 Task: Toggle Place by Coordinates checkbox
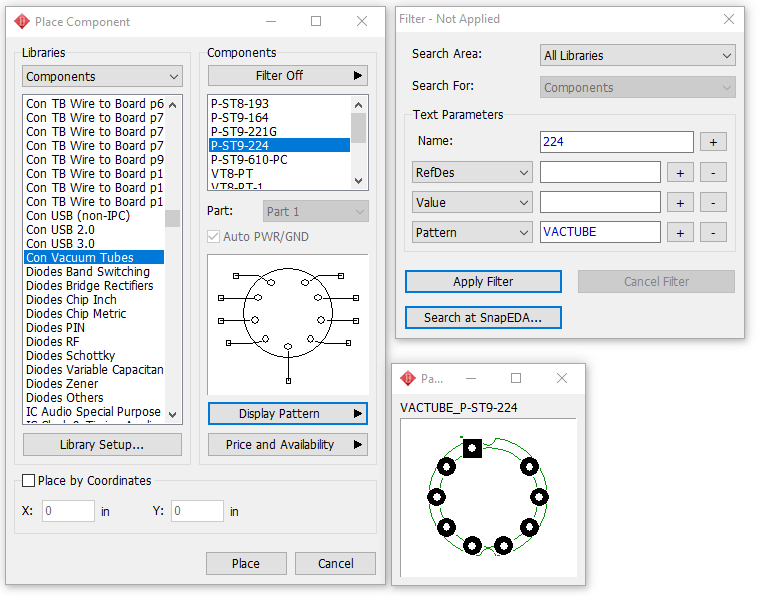(28, 481)
